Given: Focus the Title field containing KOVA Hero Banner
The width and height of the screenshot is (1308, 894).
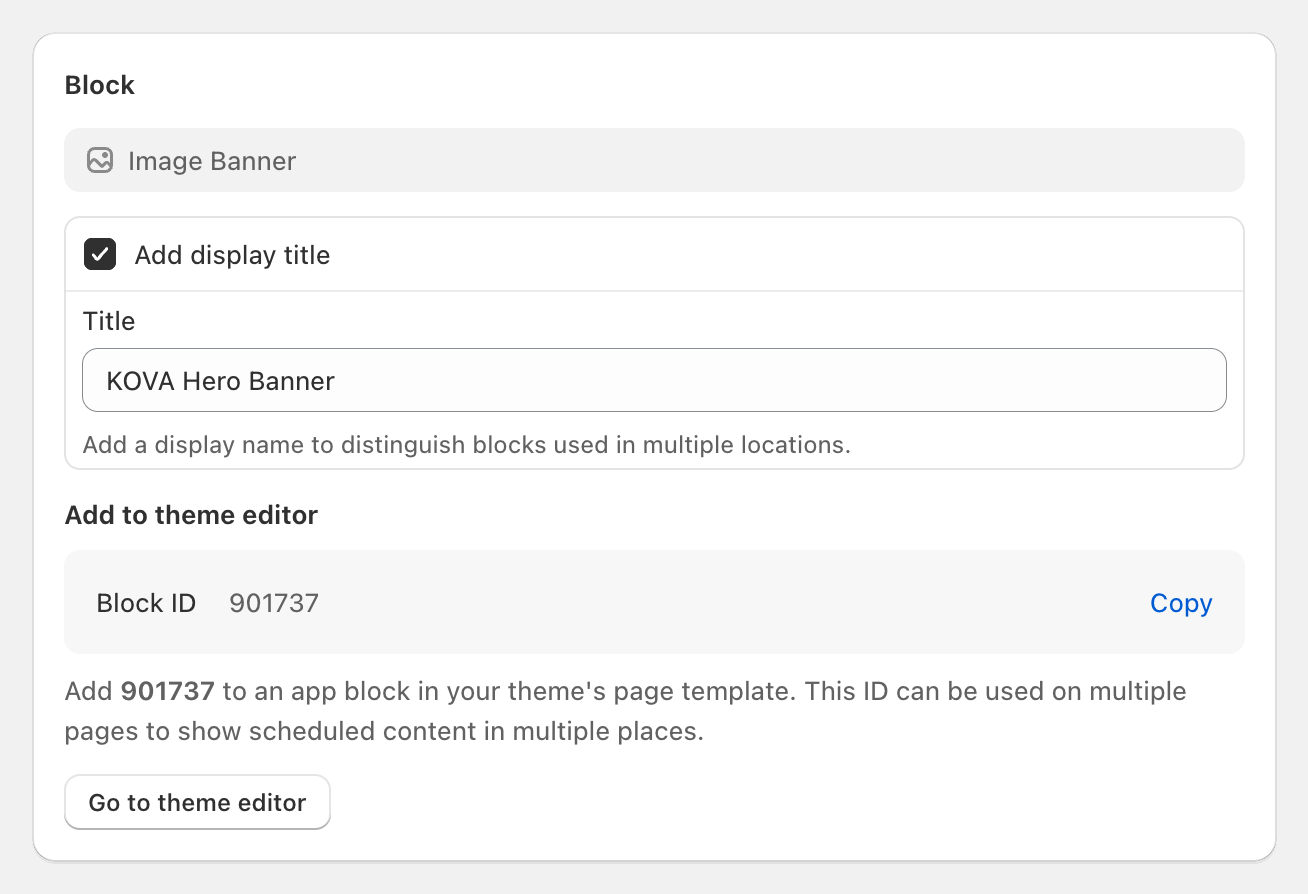Looking at the screenshot, I should (654, 380).
